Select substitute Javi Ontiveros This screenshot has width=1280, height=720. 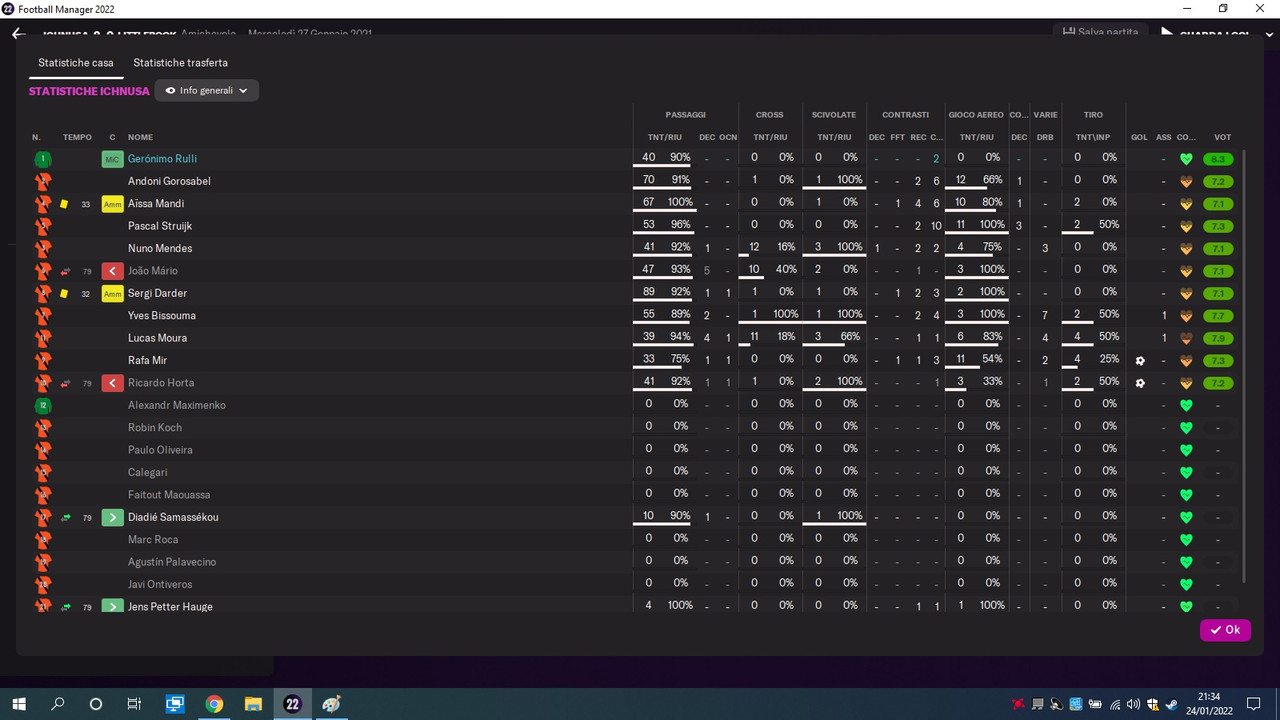160,584
